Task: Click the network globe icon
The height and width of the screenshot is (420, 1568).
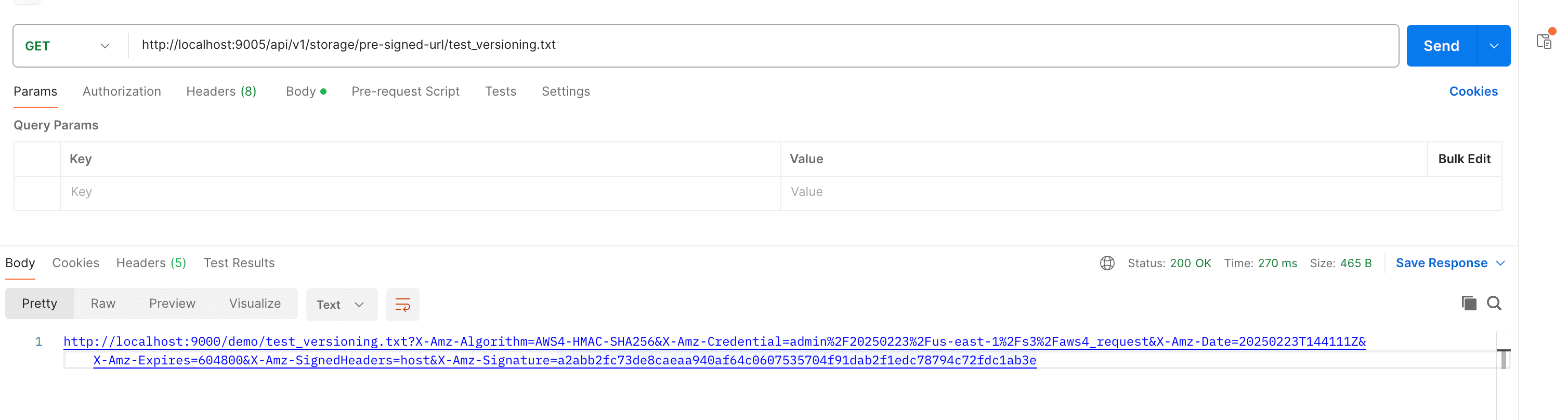Action: coord(1107,263)
